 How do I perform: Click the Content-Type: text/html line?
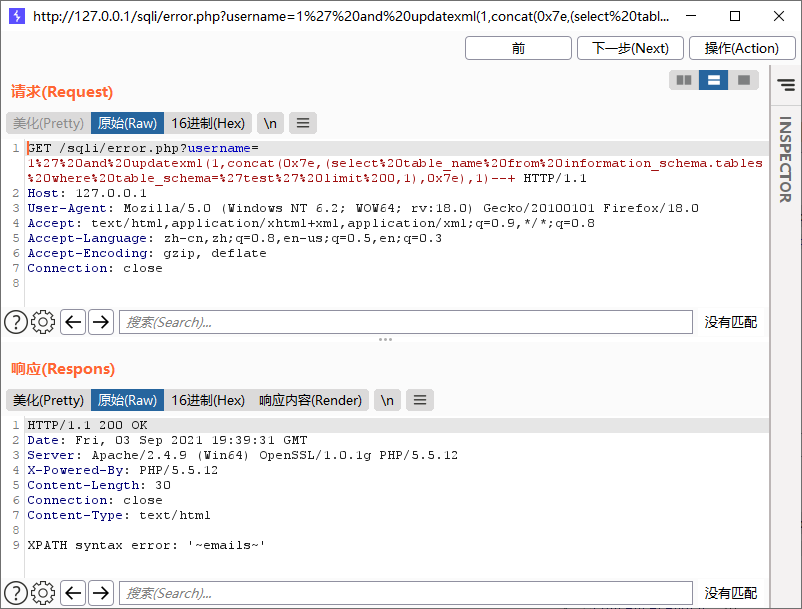119,515
